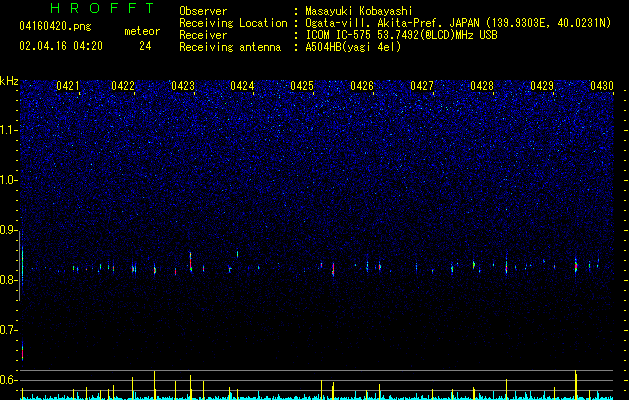Click the HROFFT title text
The height and width of the screenshot is (400, 629).
pyautogui.click(x=103, y=8)
